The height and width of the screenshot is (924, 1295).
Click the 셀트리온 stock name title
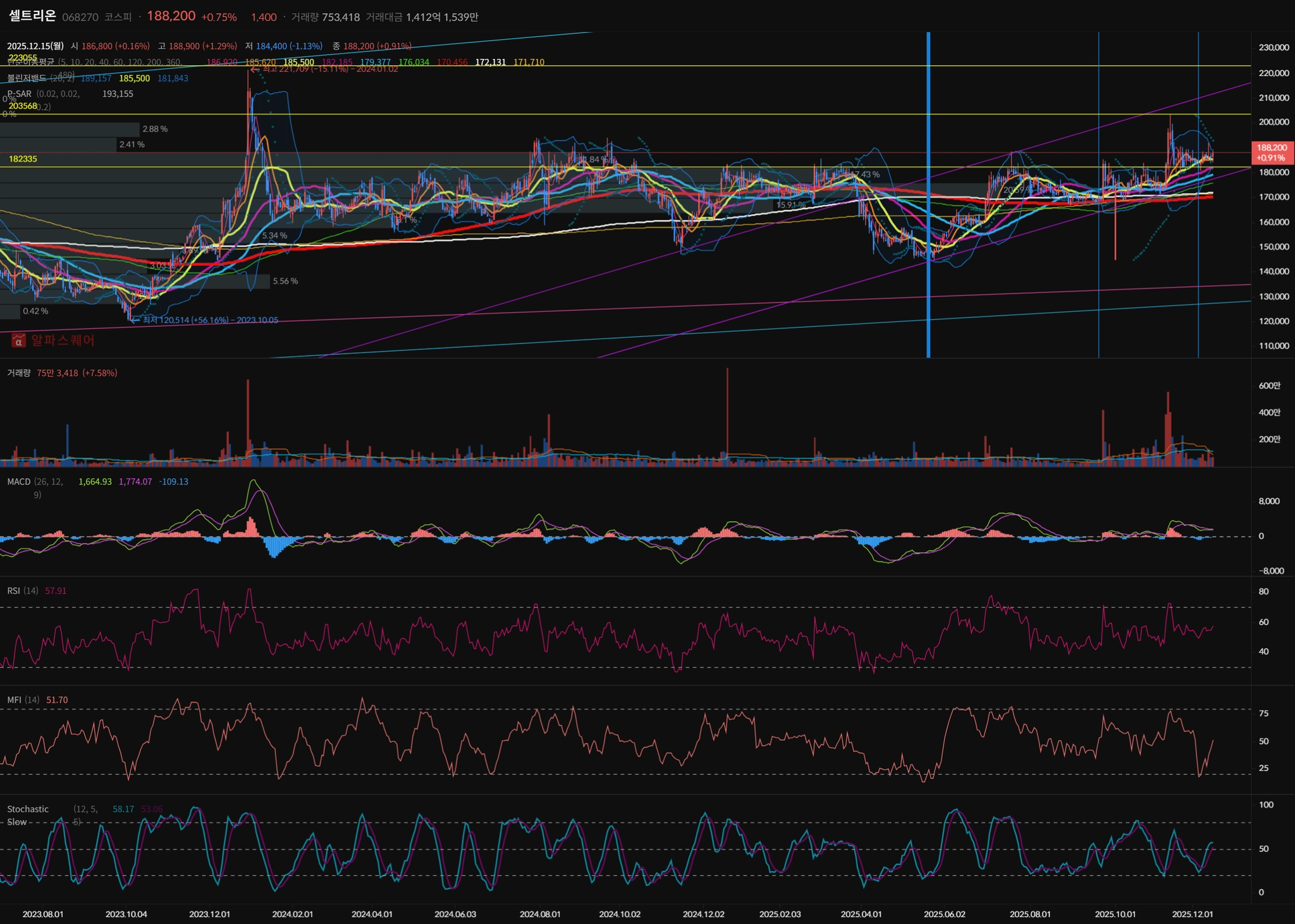click(x=32, y=16)
